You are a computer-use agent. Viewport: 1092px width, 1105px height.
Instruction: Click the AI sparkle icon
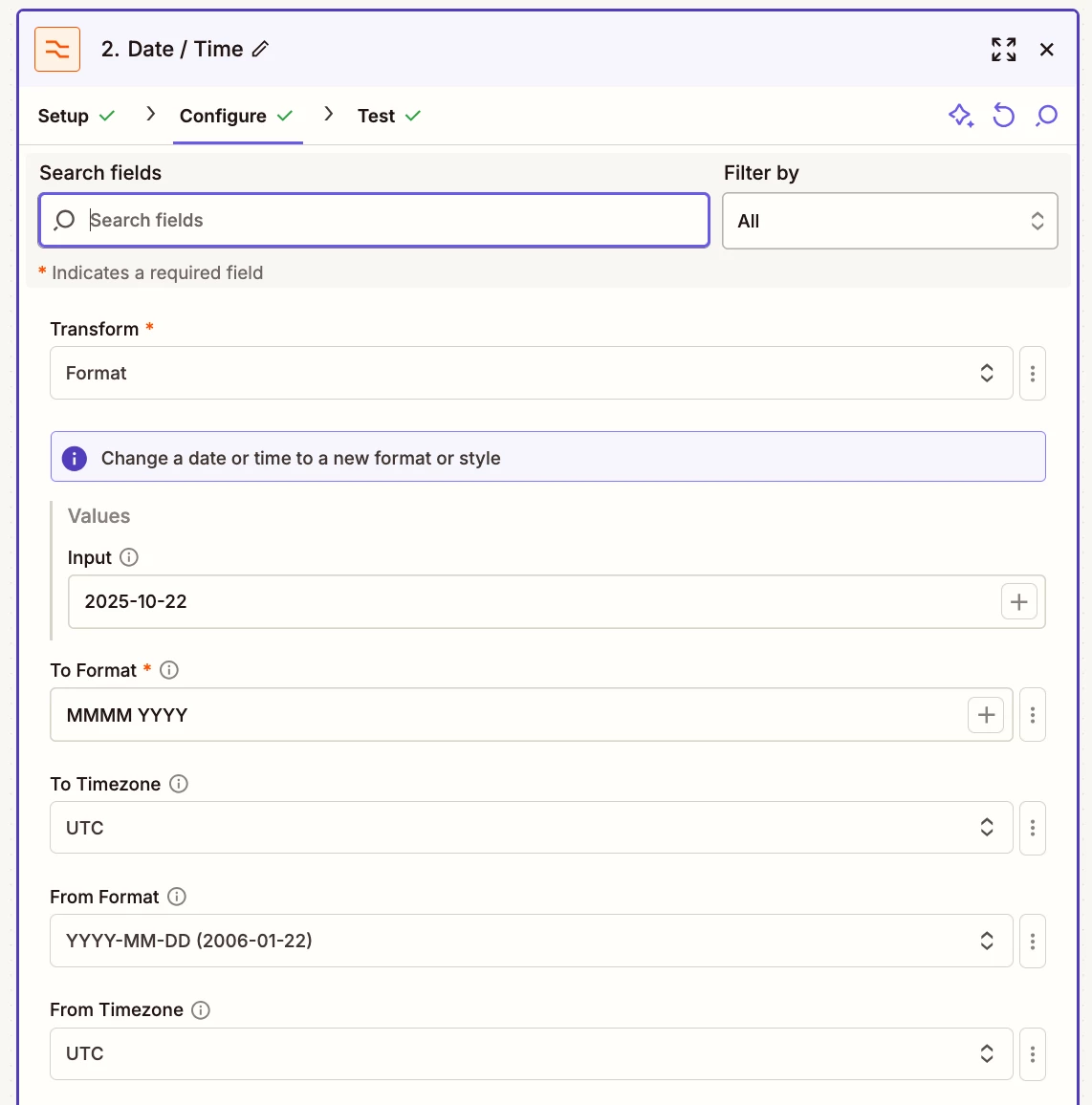coord(960,116)
